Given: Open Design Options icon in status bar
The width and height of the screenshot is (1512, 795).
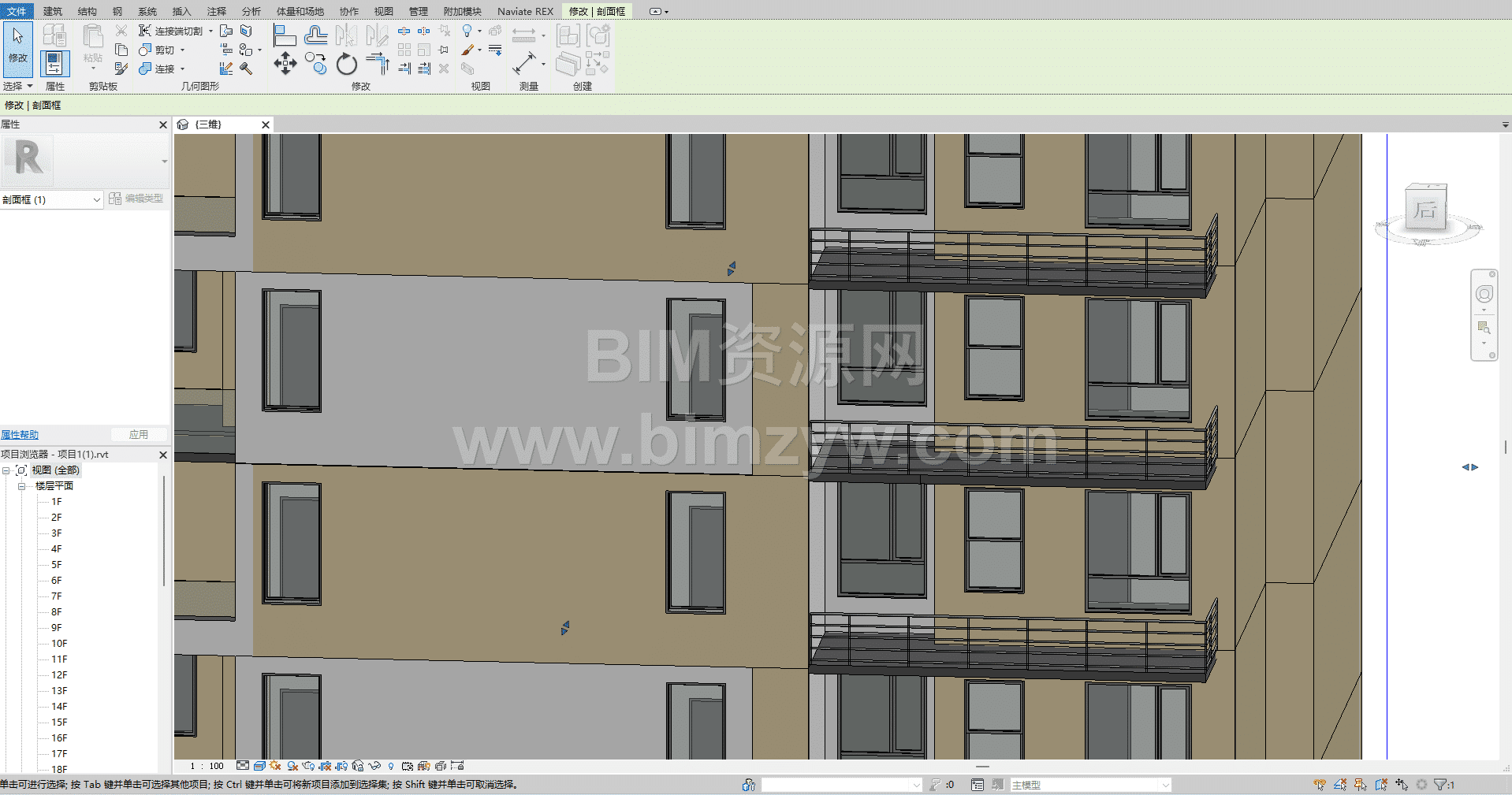Looking at the screenshot, I should 978,785.
